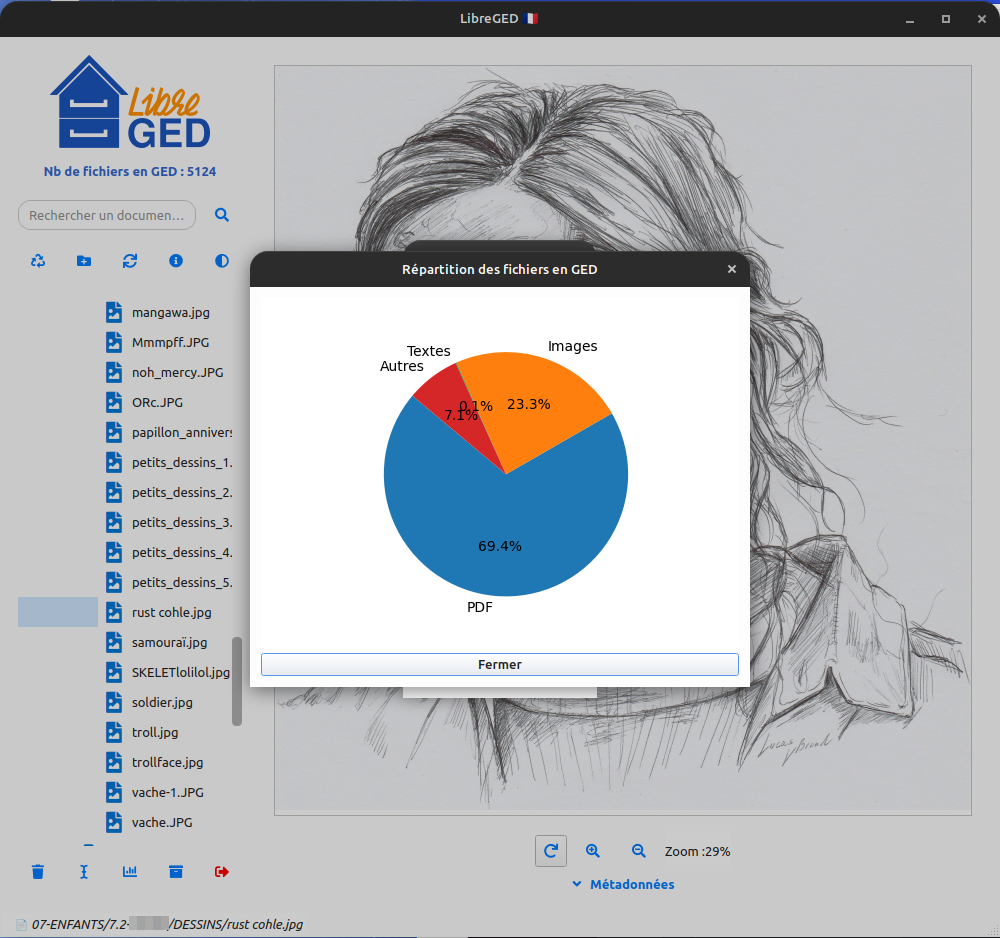Viewport: 1000px width, 938px height.
Task: Click the search magnifier icon
Action: (x=222, y=215)
